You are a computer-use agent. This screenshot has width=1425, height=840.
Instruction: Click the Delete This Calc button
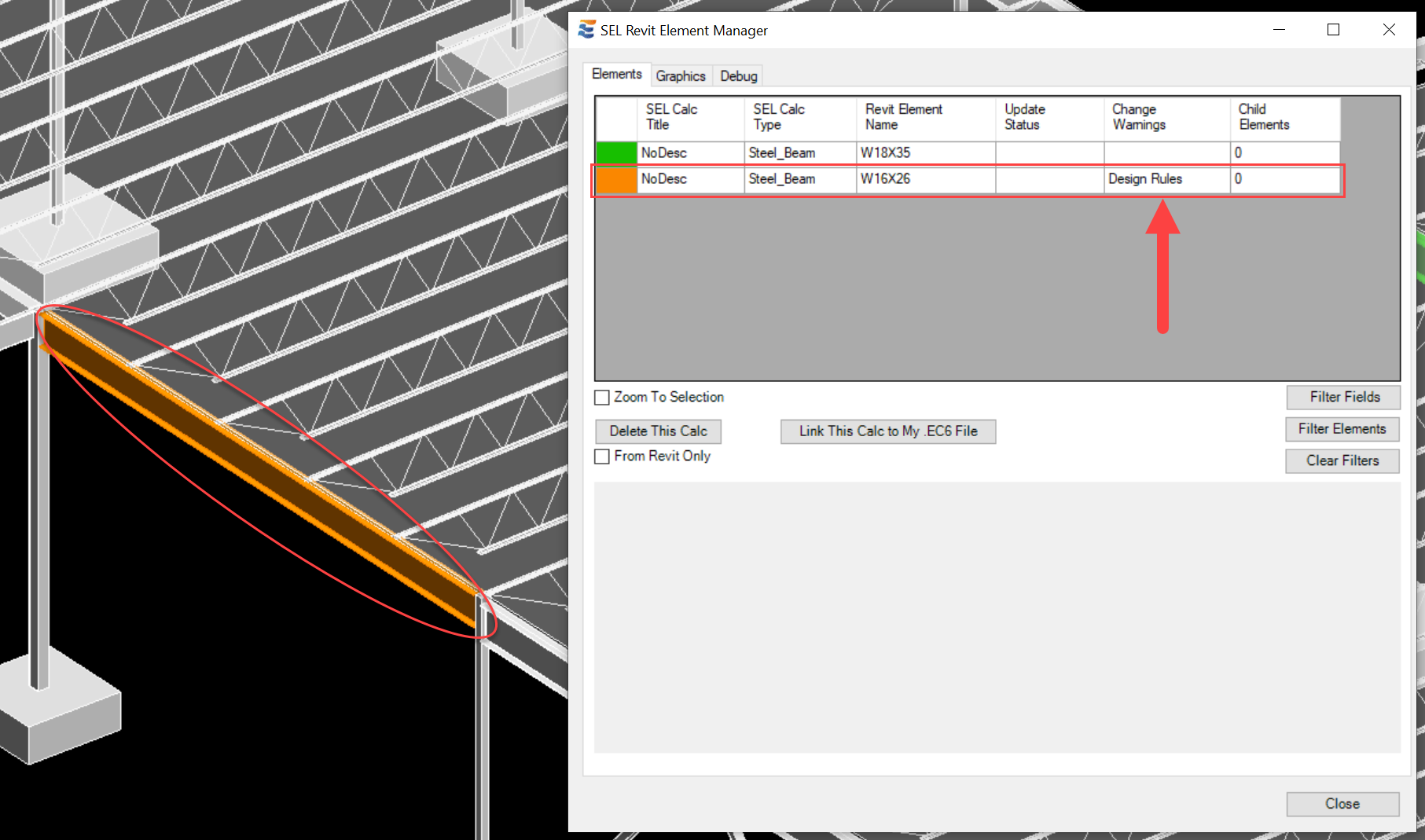click(659, 431)
